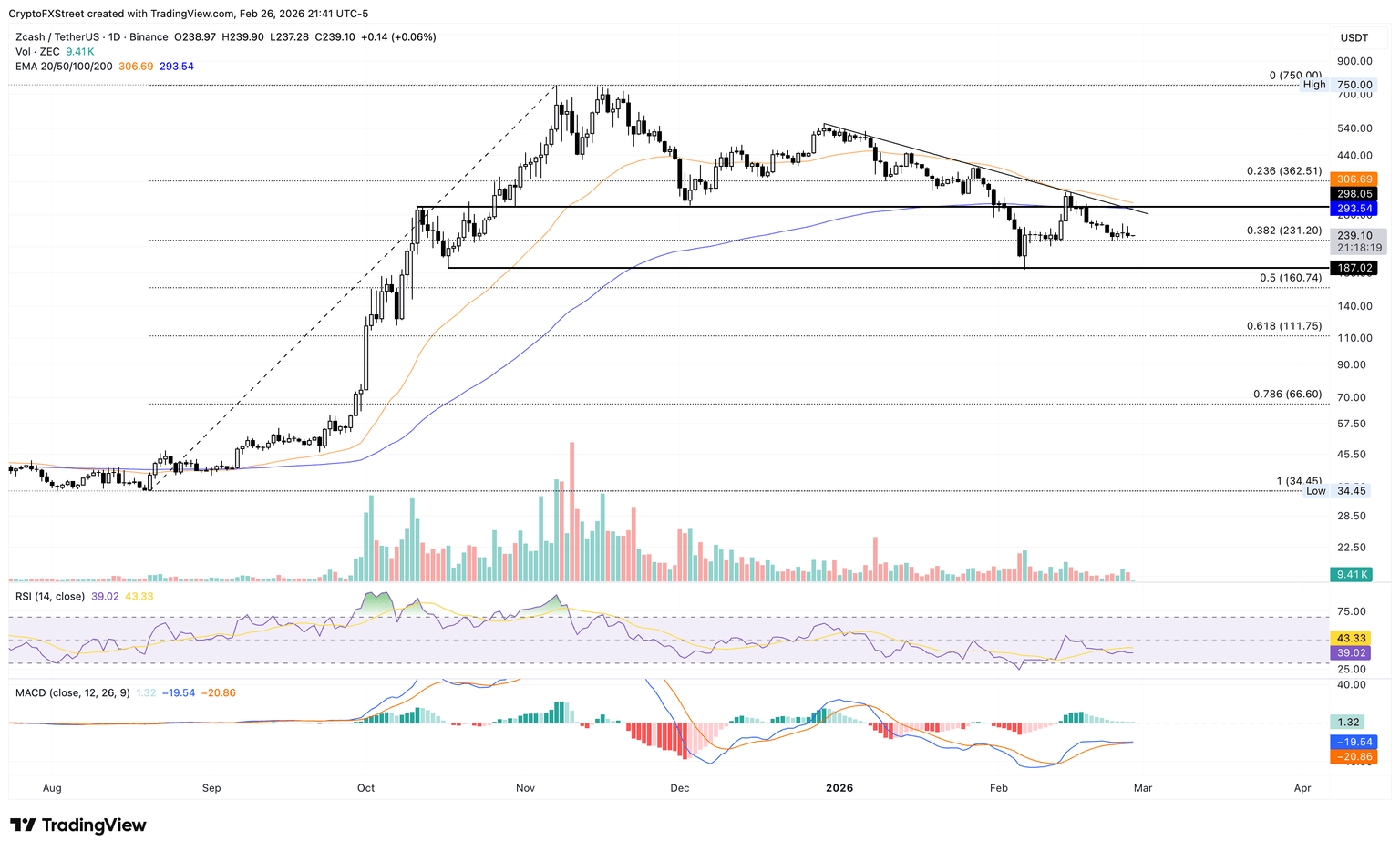Click the Nov label on time axis

coord(525,788)
